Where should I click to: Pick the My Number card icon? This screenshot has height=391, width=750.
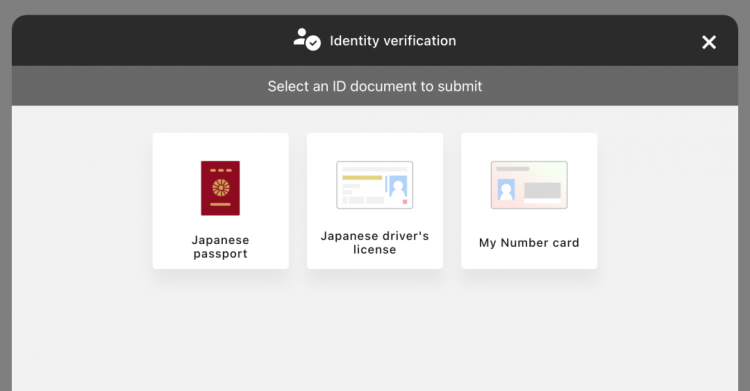point(529,185)
